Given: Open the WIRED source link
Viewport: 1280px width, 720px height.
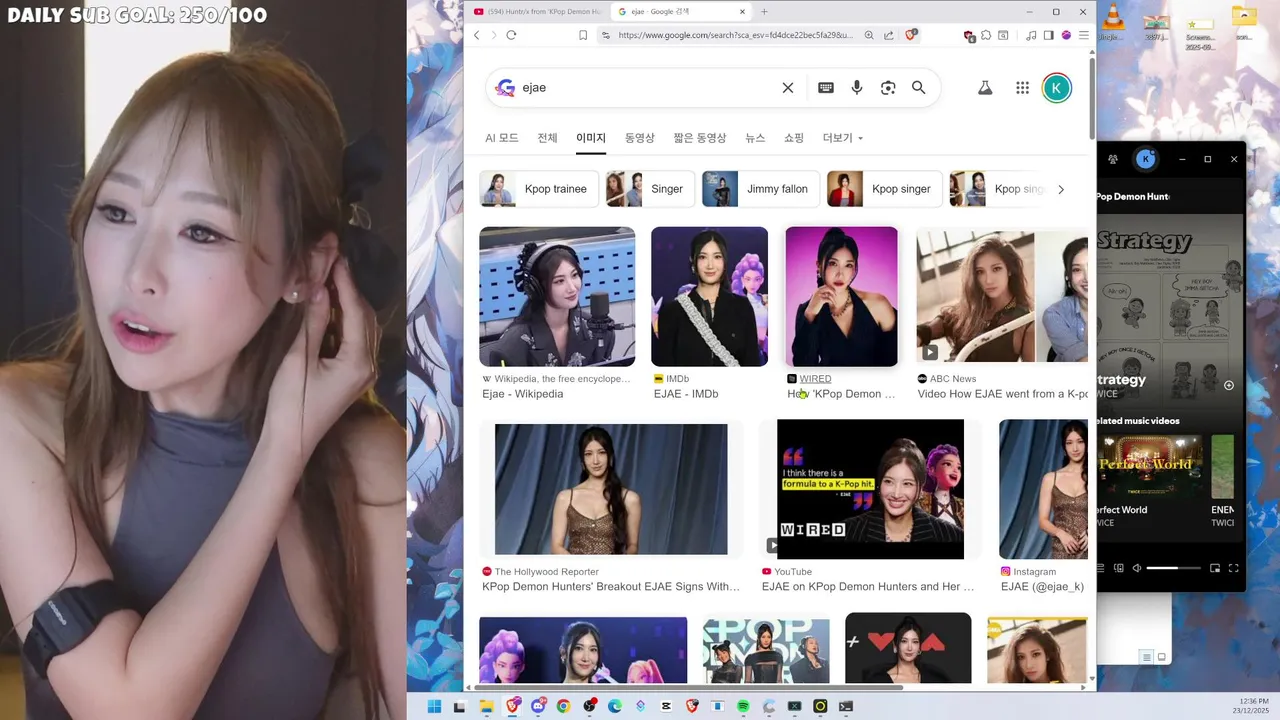Looking at the screenshot, I should [815, 379].
